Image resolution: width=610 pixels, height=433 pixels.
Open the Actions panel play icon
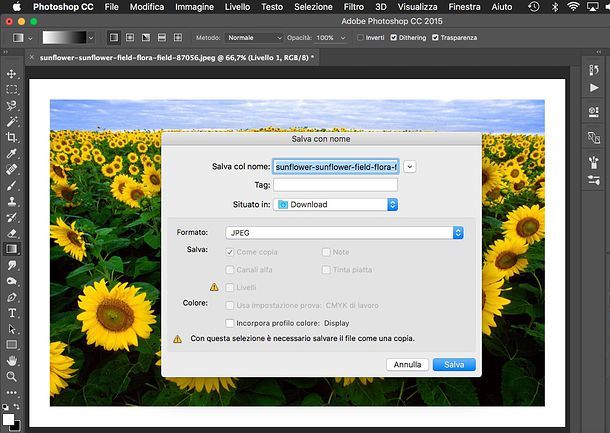[593, 88]
